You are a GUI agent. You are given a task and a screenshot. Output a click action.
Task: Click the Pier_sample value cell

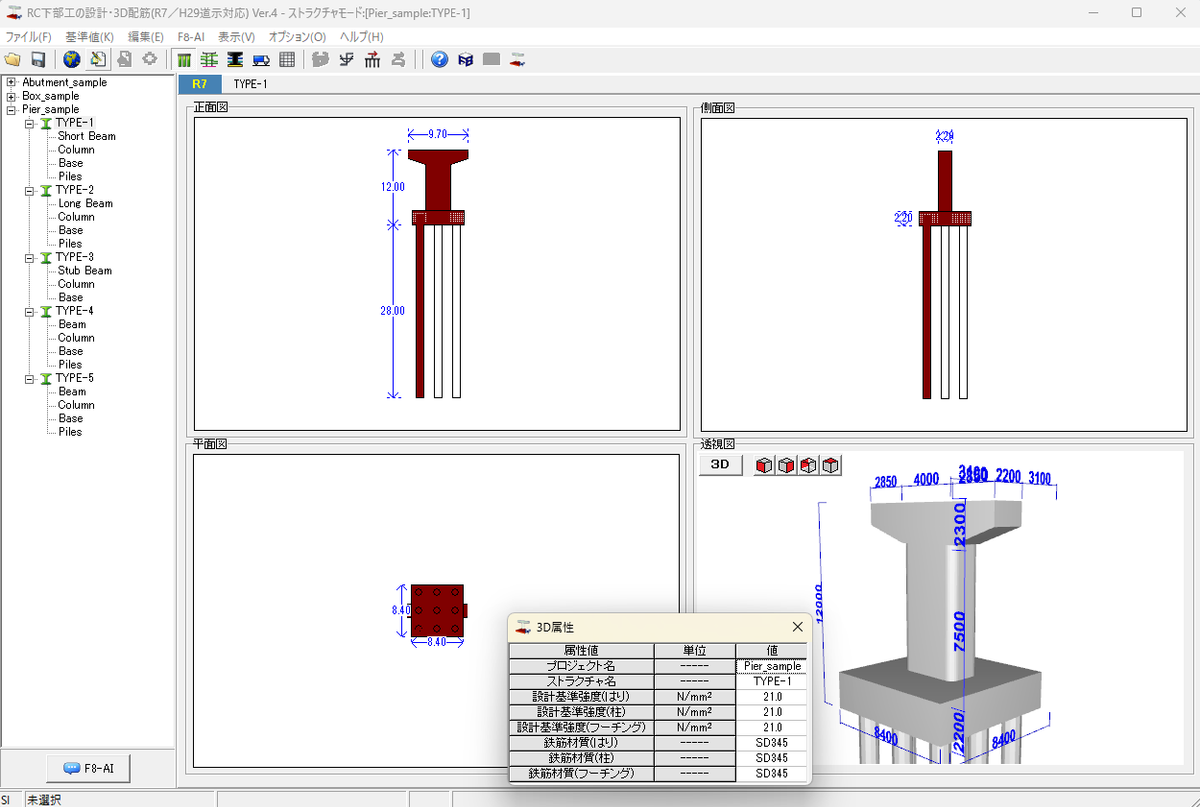(x=771, y=665)
